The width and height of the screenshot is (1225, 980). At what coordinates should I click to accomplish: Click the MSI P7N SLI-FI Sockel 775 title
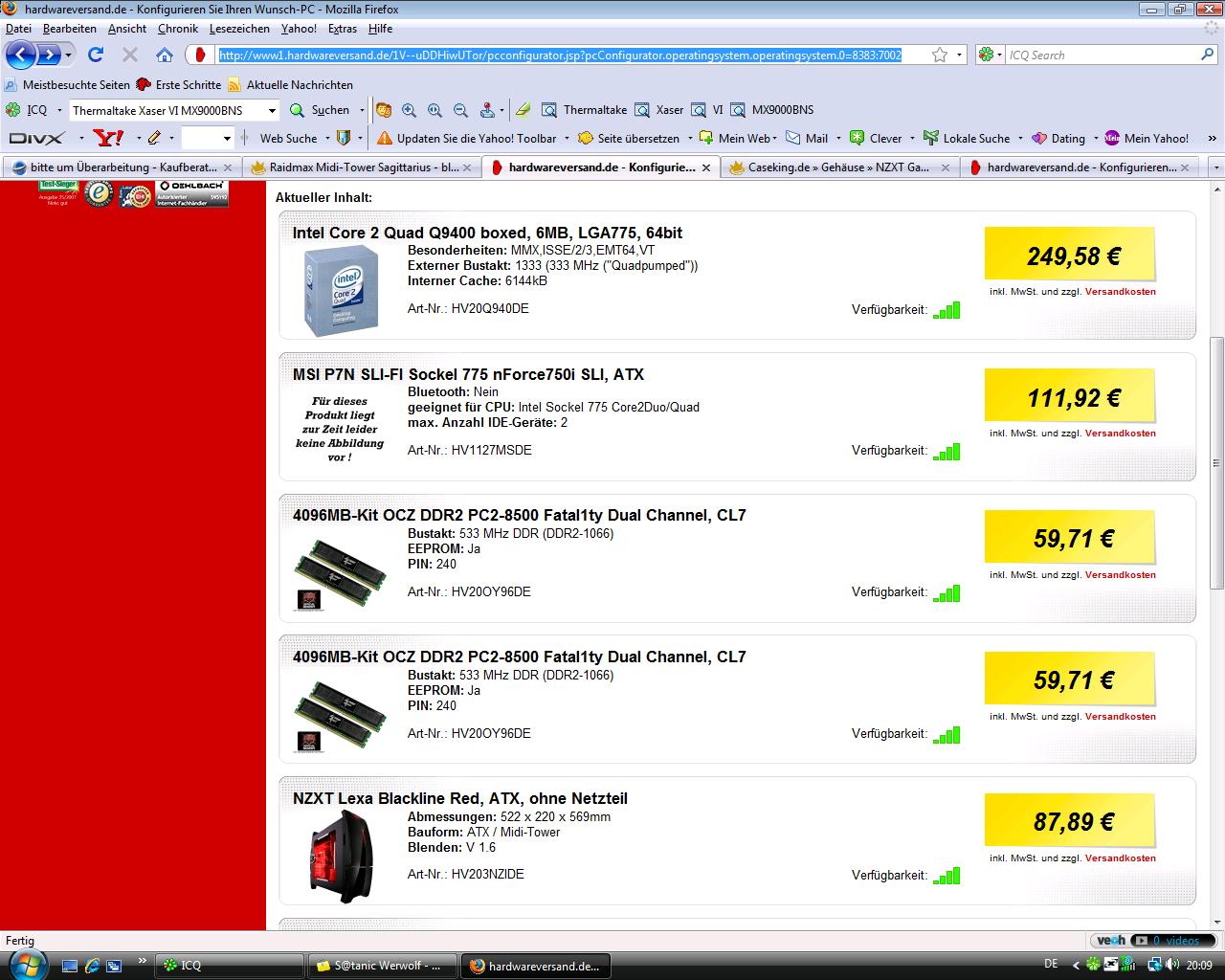468,374
